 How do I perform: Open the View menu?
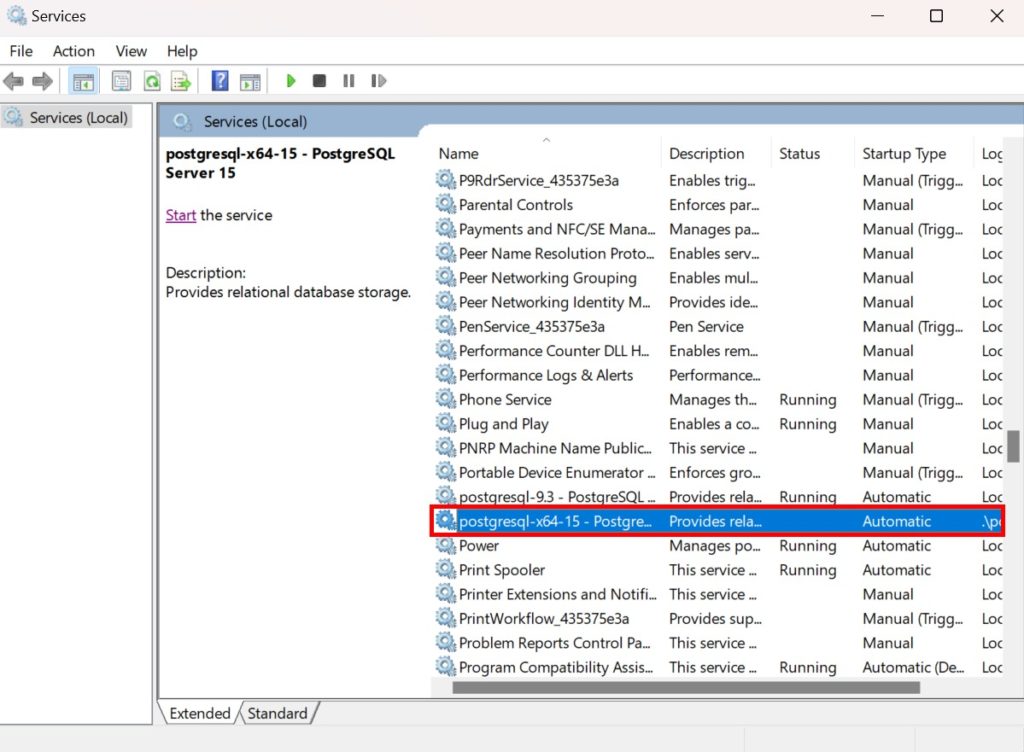tap(131, 51)
